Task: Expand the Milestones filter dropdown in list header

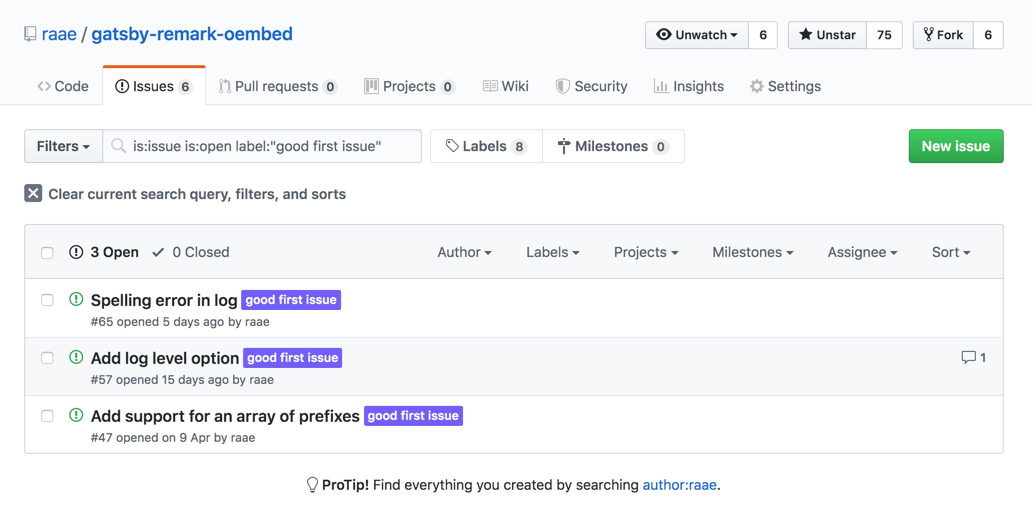Action: click(753, 252)
